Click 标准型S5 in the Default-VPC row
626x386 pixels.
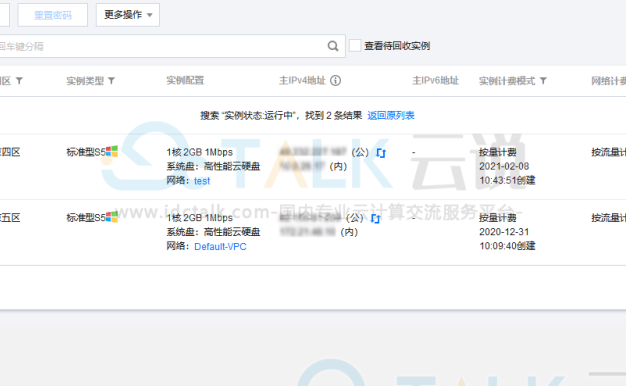click(x=86, y=218)
